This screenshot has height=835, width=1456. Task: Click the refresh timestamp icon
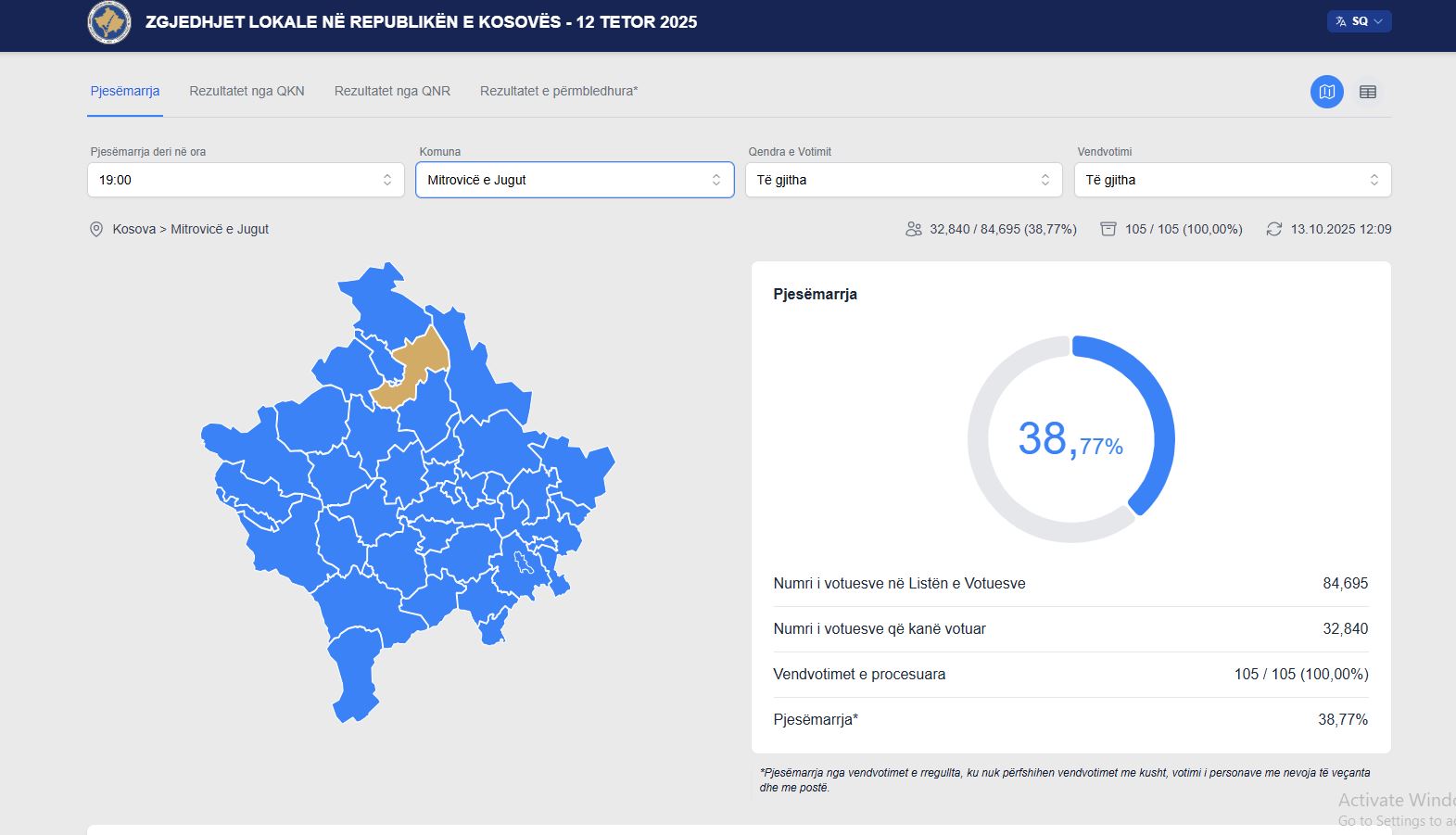[1274, 229]
